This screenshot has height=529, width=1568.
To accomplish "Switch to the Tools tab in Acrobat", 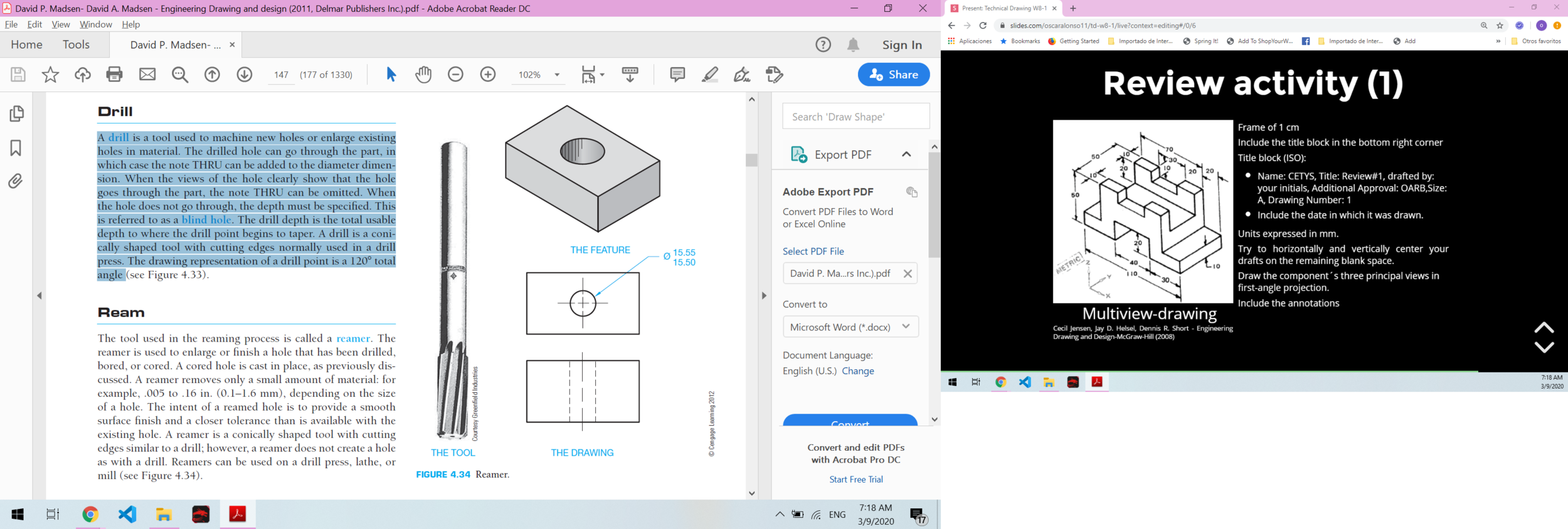I will point(76,45).
